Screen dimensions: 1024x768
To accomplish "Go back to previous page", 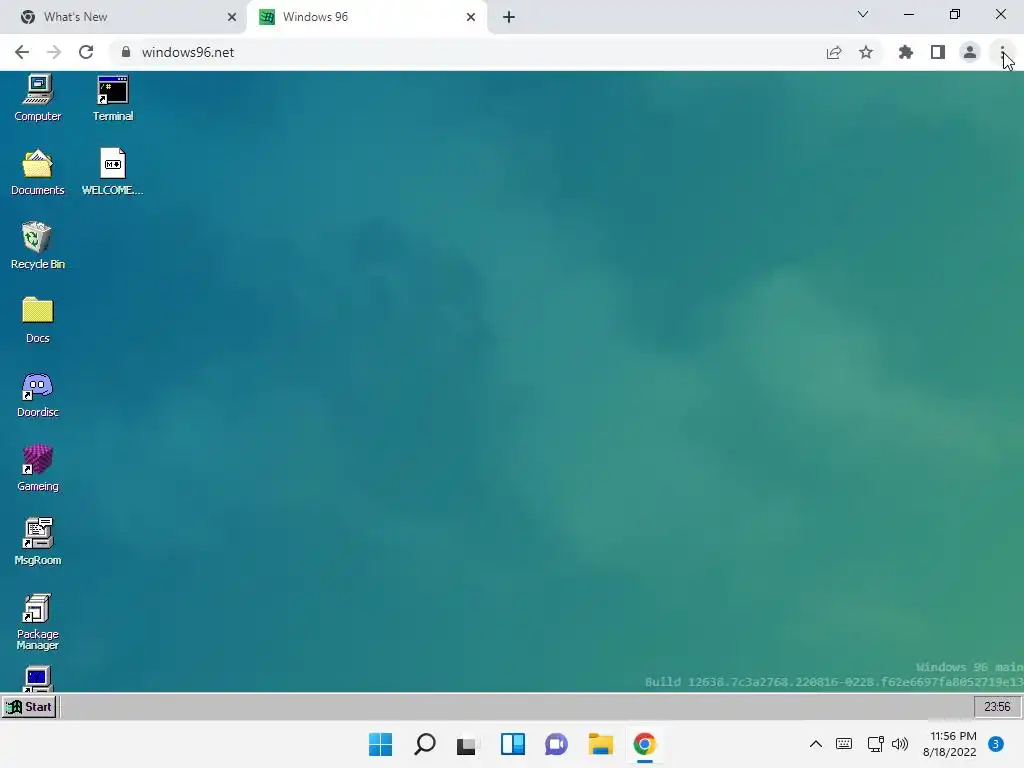I will point(22,52).
